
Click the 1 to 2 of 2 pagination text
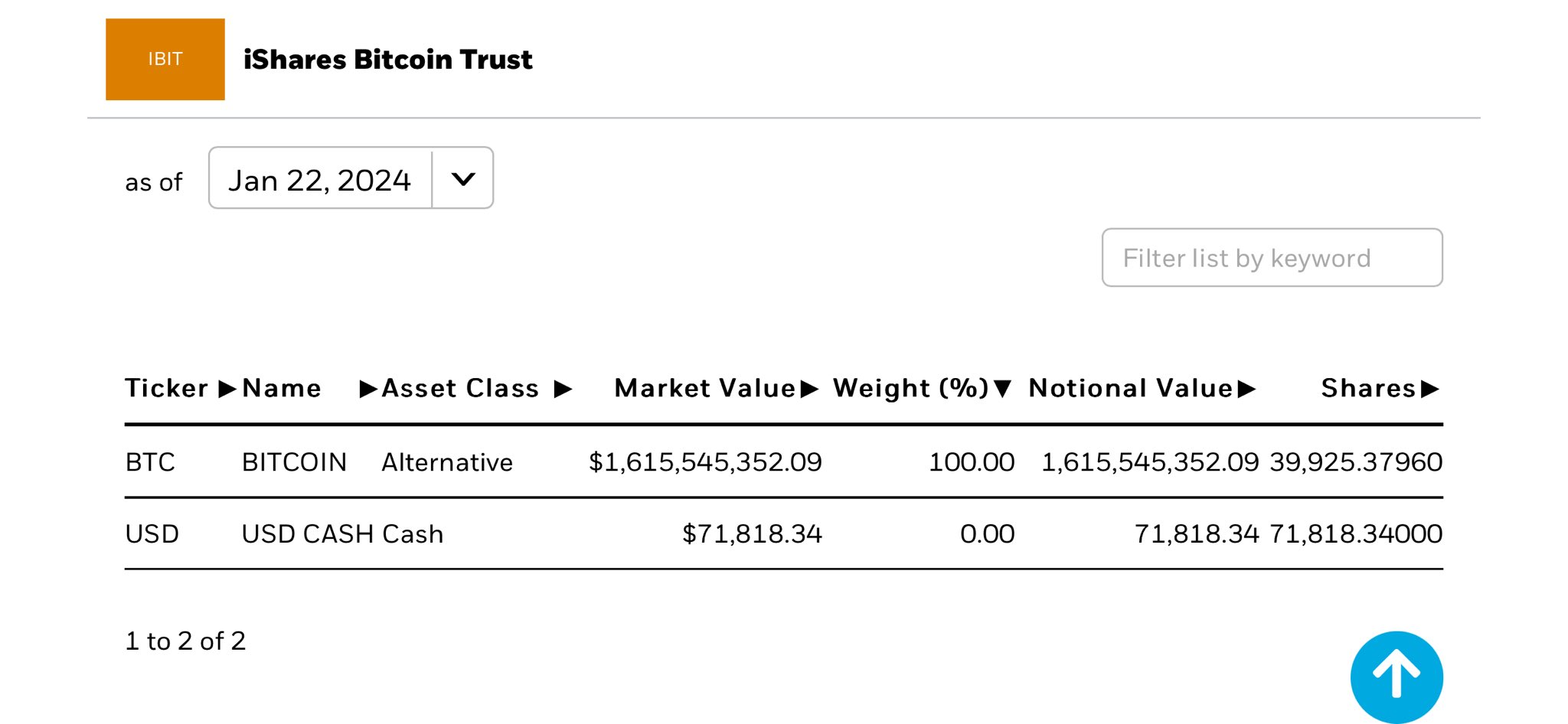[x=185, y=641]
